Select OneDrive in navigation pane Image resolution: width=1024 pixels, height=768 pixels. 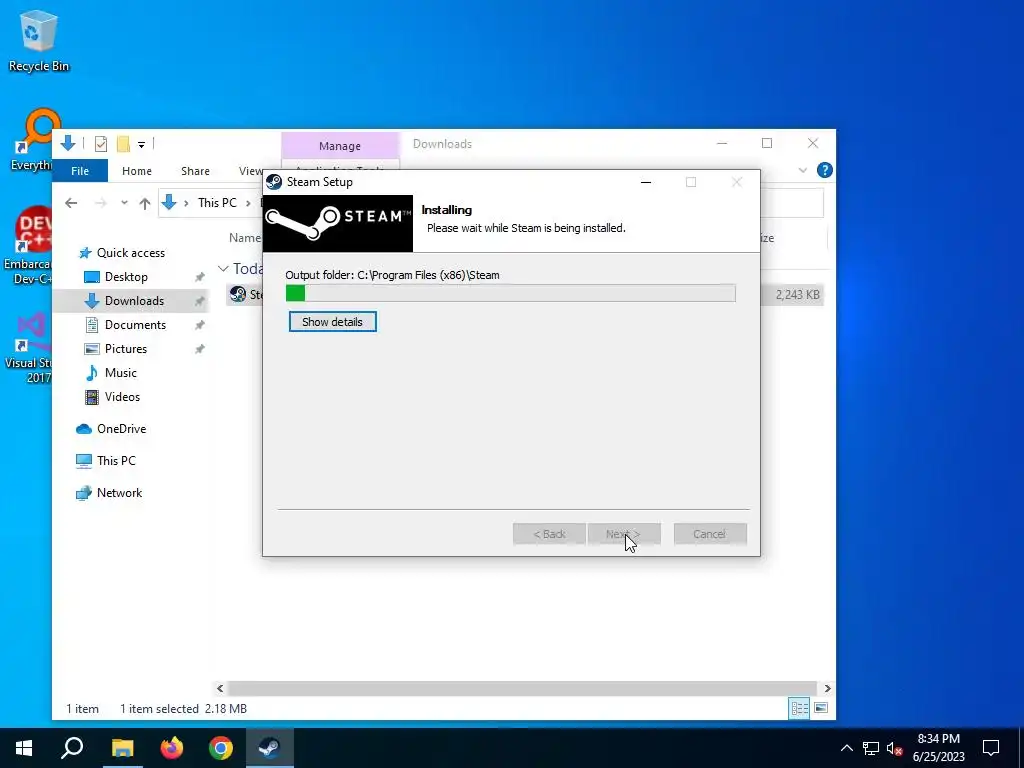click(x=121, y=429)
